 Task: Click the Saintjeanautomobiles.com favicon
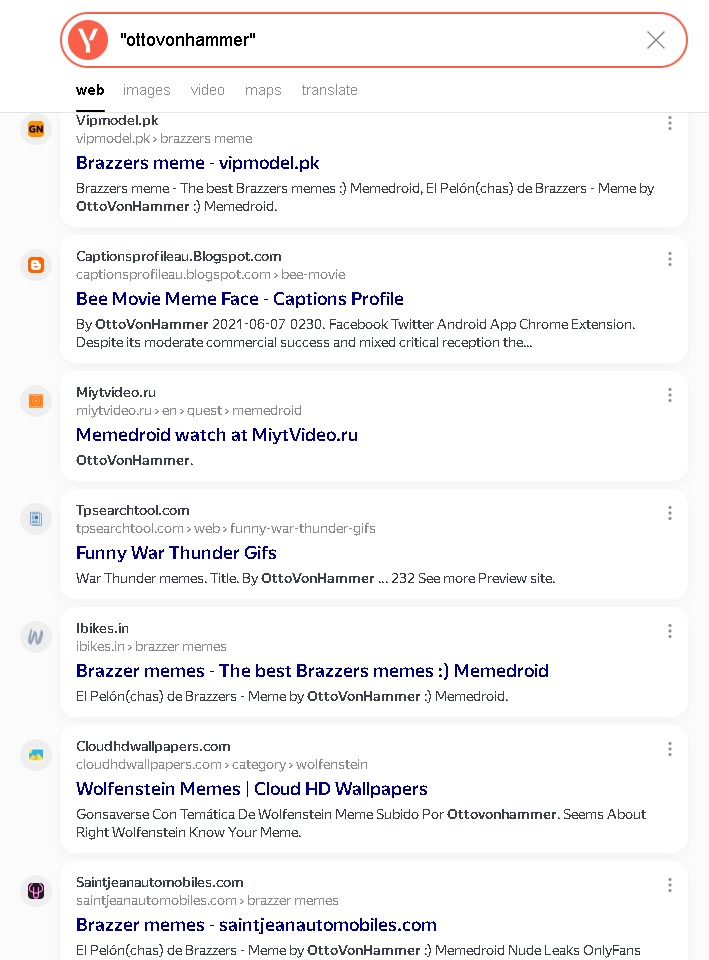[x=36, y=891]
